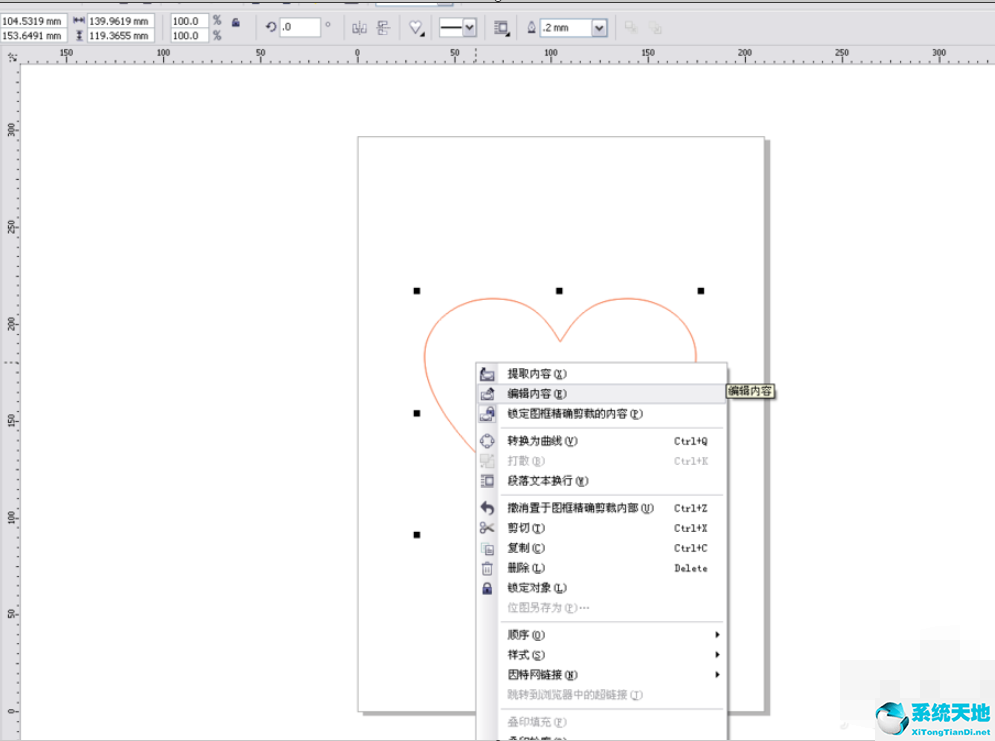Click the scissors icon beside 剪切
This screenshot has width=995, height=741.
tap(486, 528)
